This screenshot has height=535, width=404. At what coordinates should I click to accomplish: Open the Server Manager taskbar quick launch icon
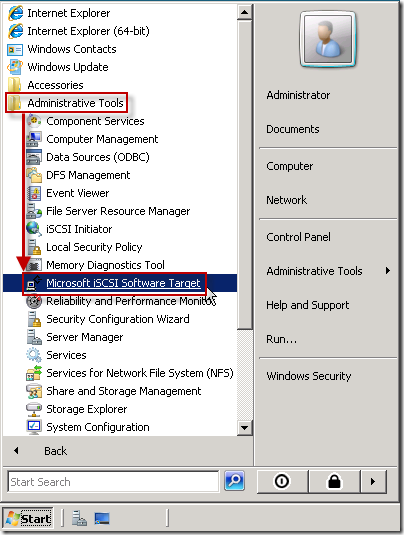(79, 518)
